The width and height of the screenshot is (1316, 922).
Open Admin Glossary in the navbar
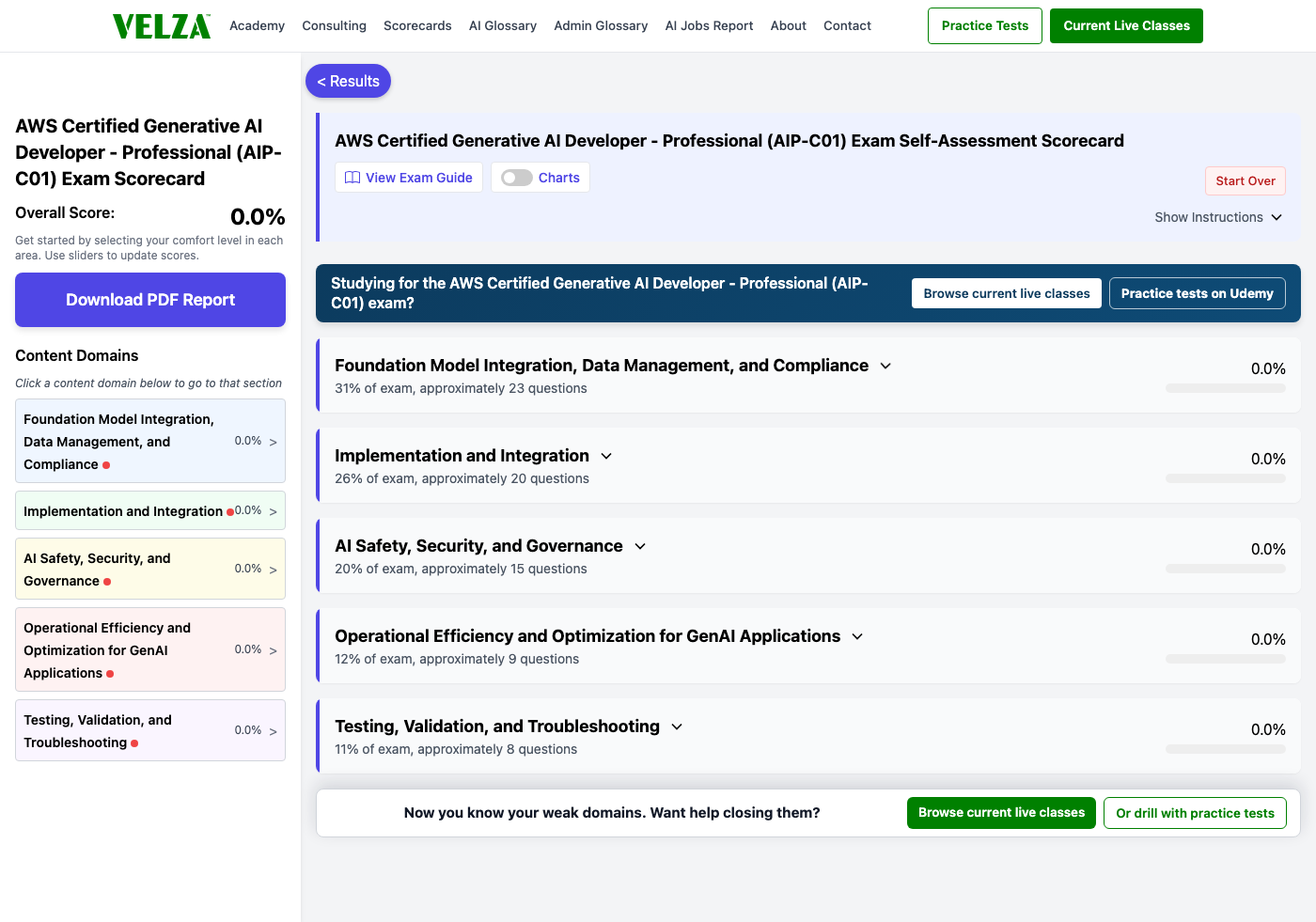[601, 25]
